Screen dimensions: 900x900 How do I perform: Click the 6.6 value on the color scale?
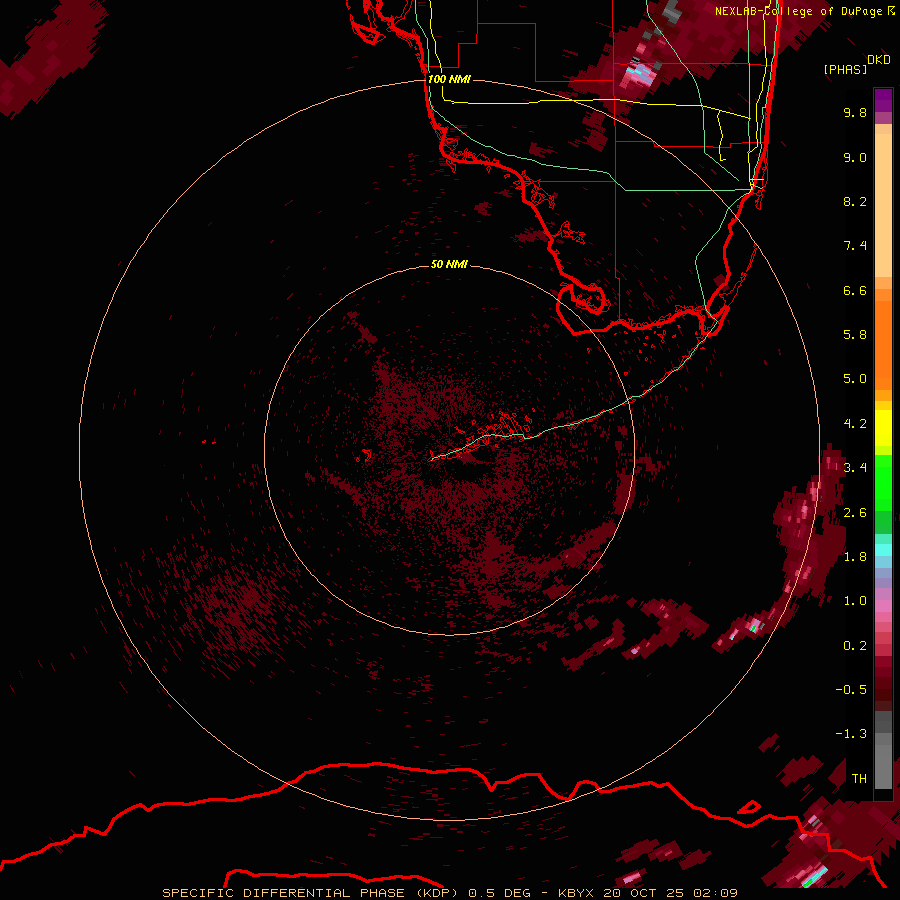tap(855, 290)
